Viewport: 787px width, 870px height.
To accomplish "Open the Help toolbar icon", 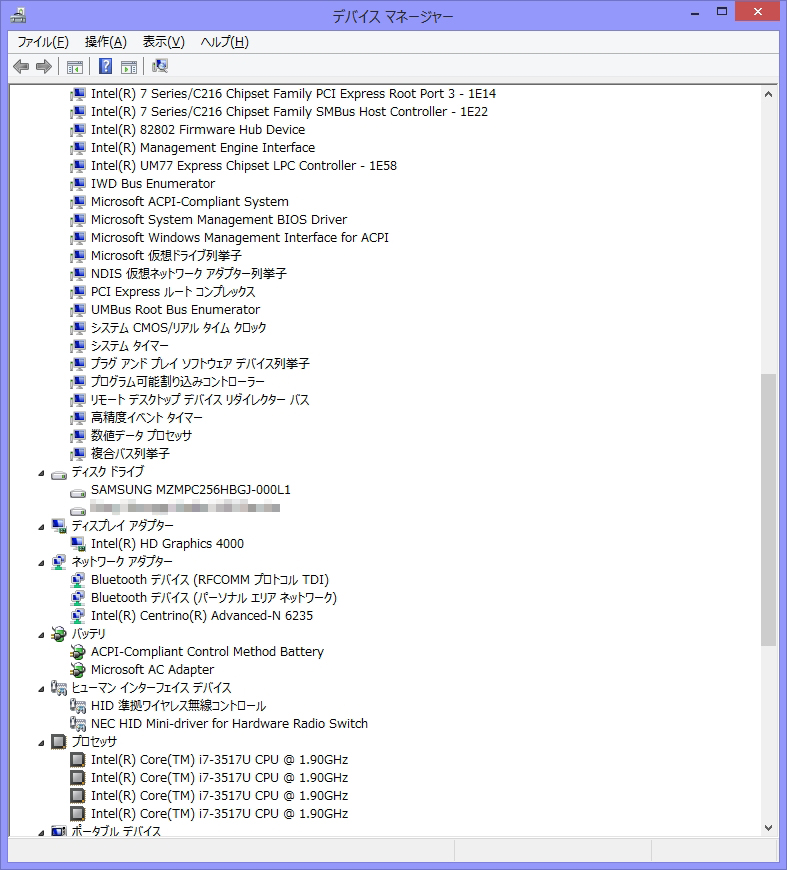I will coord(105,67).
